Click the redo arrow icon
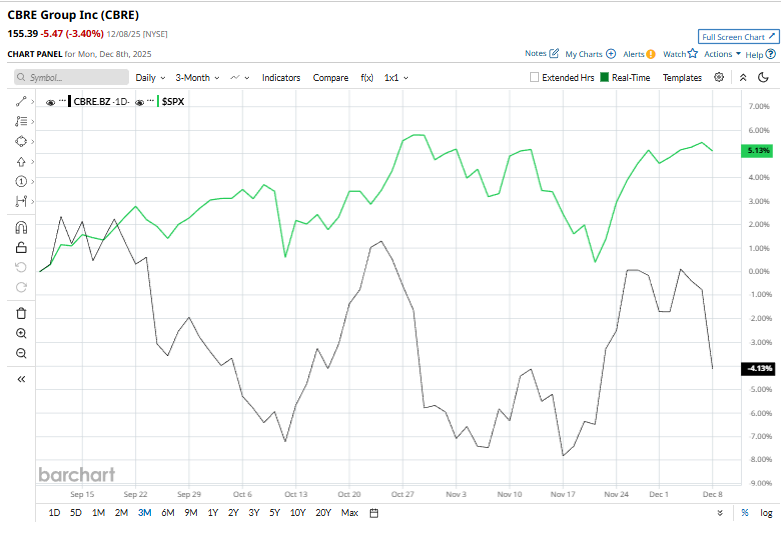 tap(21, 287)
